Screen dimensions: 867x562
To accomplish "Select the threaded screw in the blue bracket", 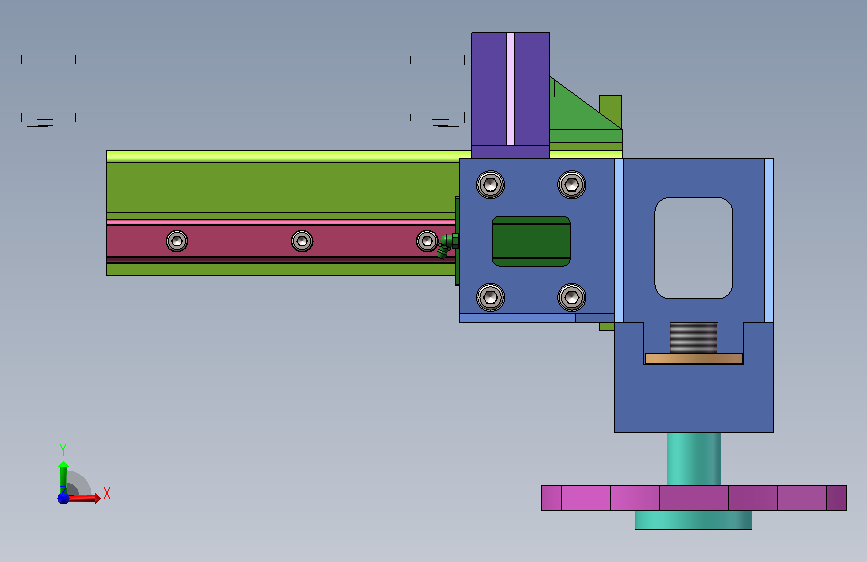I will (x=693, y=337).
